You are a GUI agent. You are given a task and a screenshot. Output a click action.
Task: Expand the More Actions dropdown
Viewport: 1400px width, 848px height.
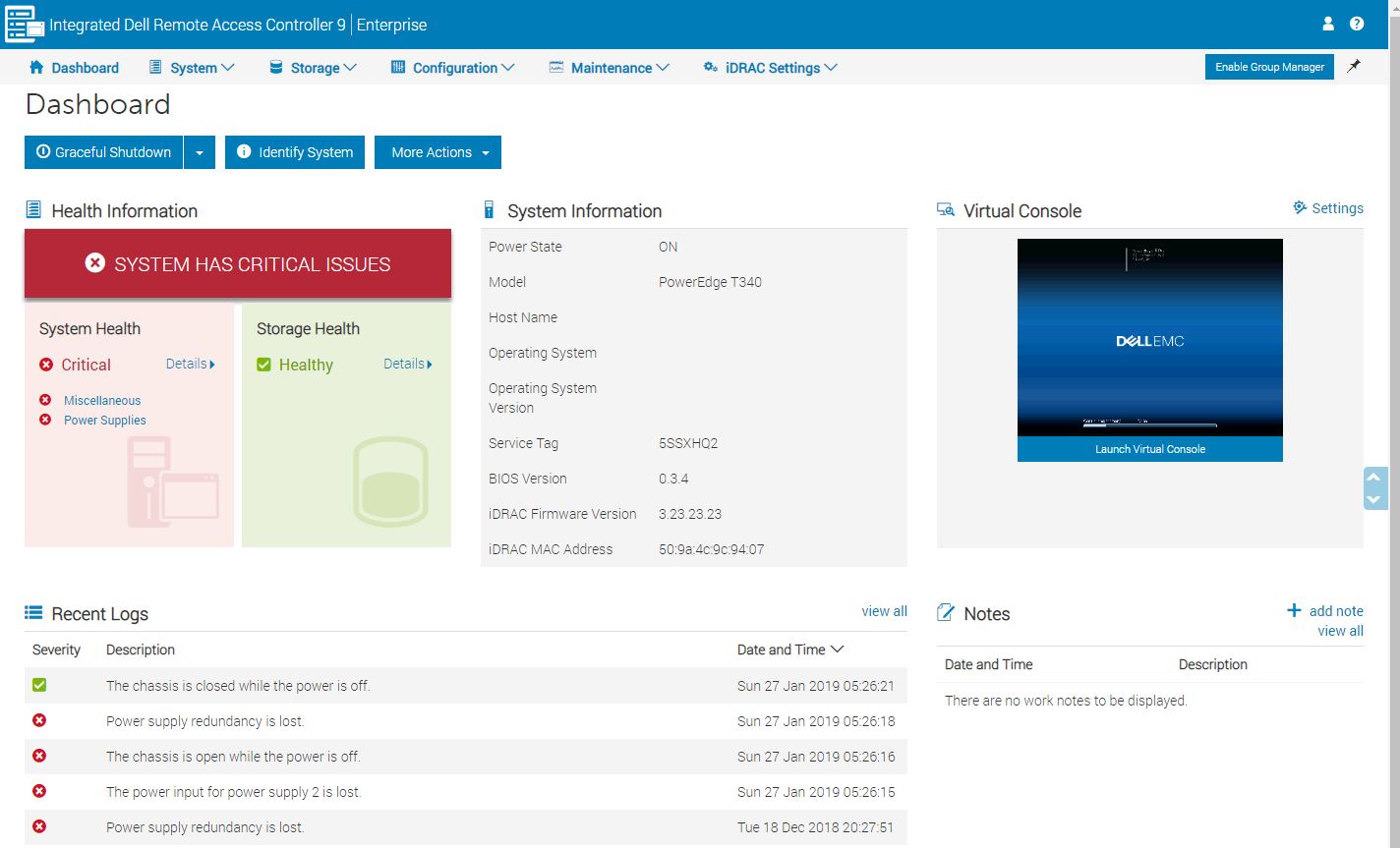437,152
